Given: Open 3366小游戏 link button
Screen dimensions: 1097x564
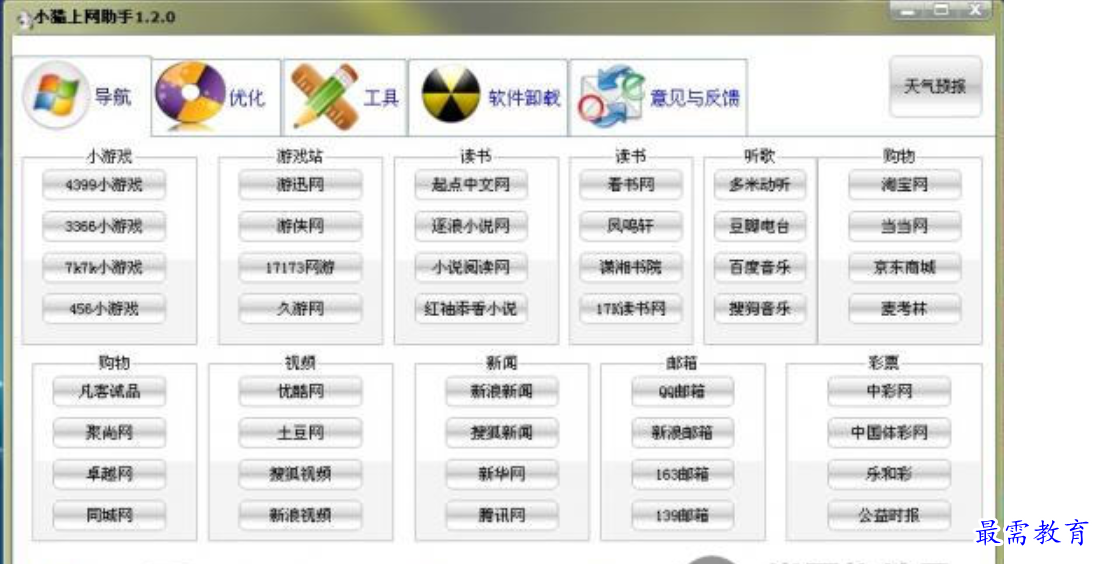Looking at the screenshot, I should click(104, 226).
